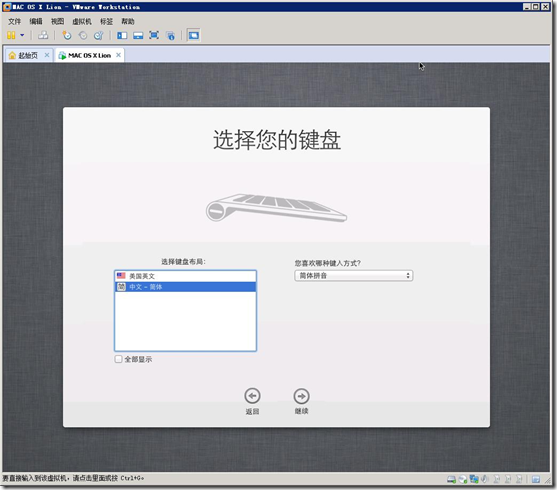Click the 返回 back arrow button

click(252, 396)
